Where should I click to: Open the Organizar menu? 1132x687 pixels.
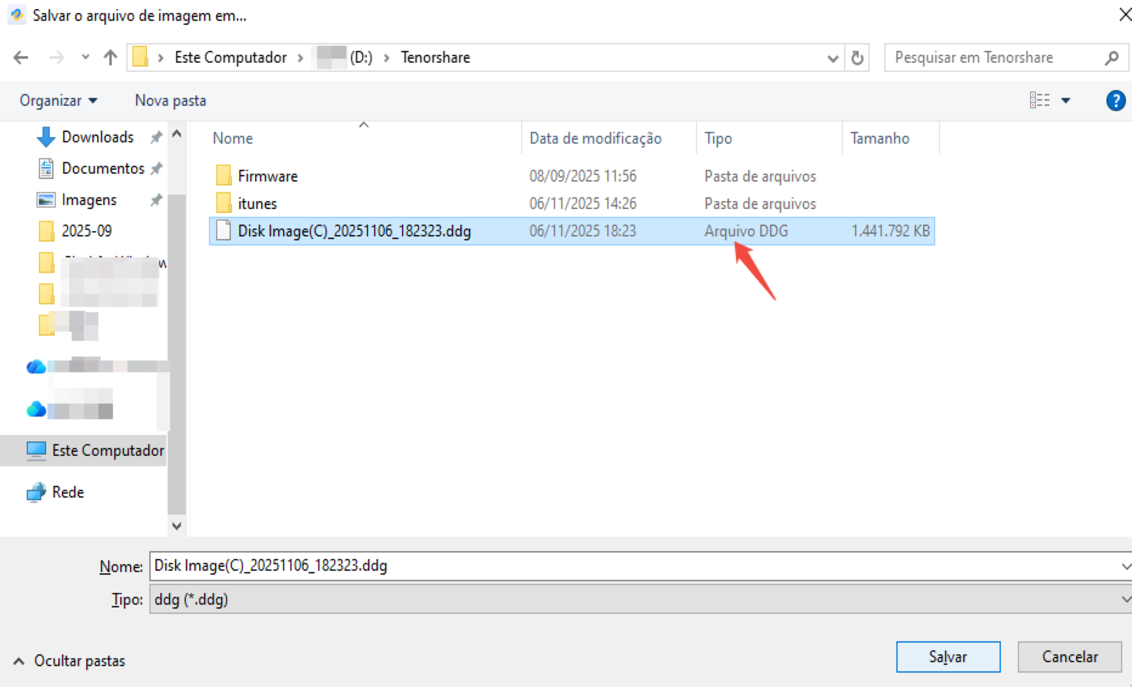tap(58, 100)
